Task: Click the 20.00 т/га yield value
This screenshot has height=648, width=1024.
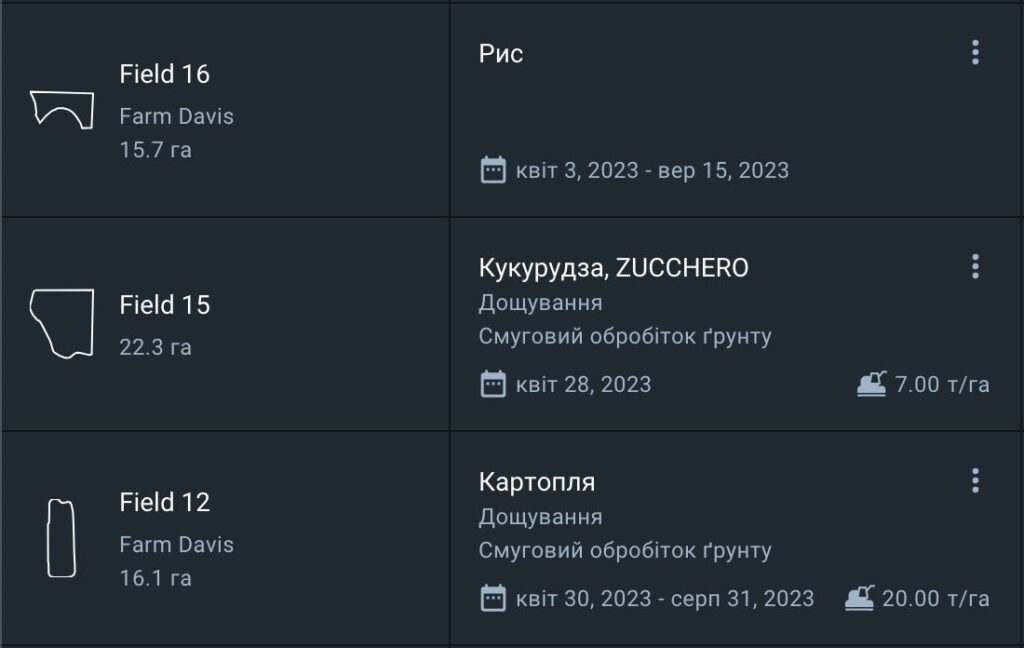Action: [936, 599]
